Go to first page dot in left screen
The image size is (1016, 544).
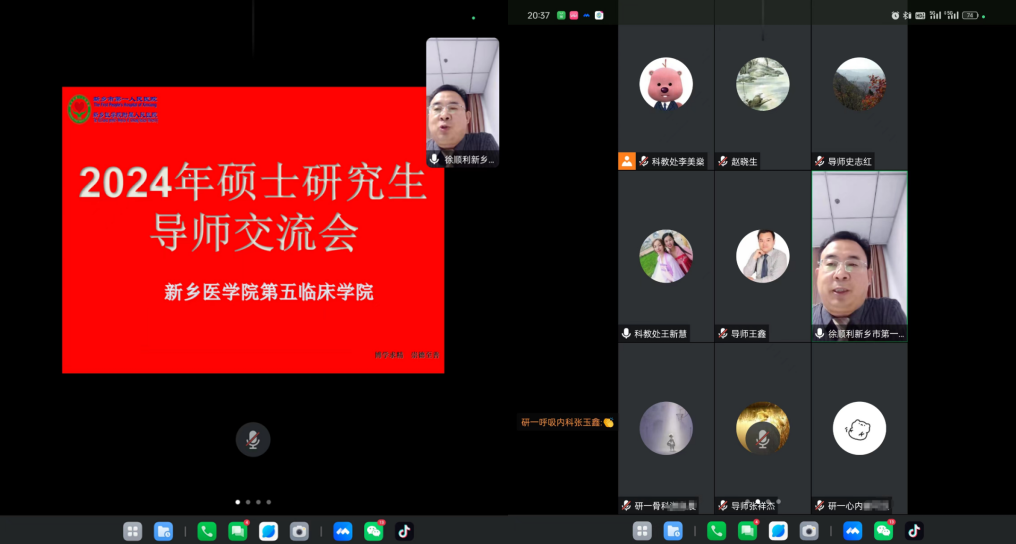(238, 502)
